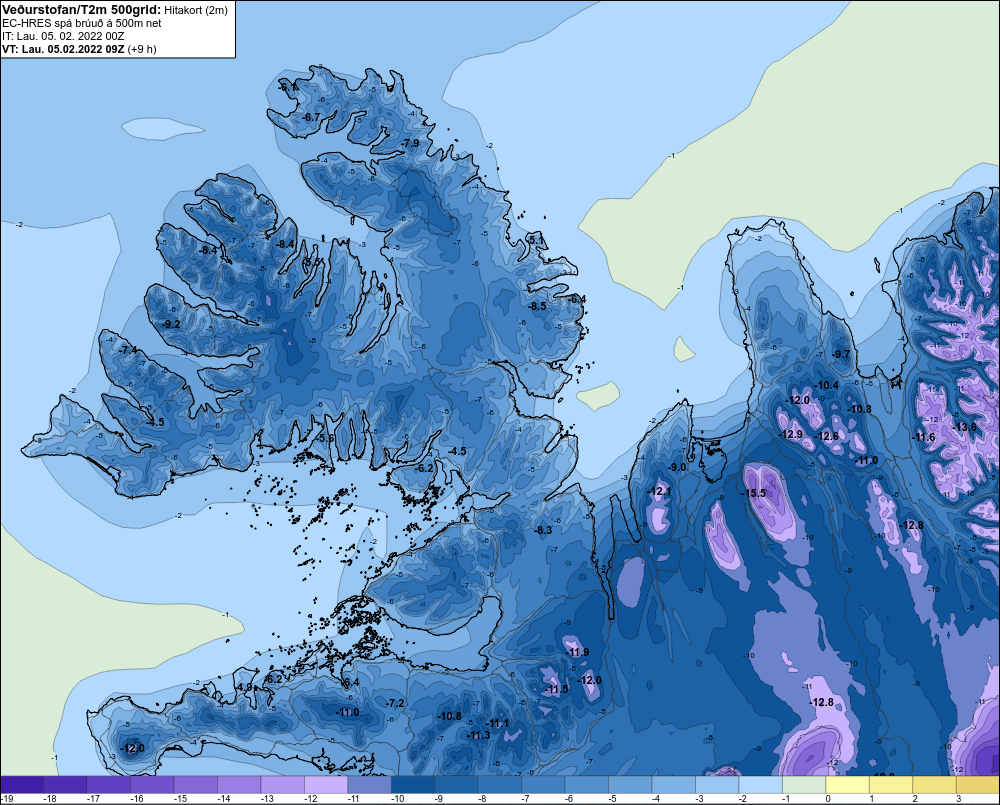This screenshot has height=805, width=1000.
Task: Click the -8.3 temperature label
Action: click(x=543, y=530)
